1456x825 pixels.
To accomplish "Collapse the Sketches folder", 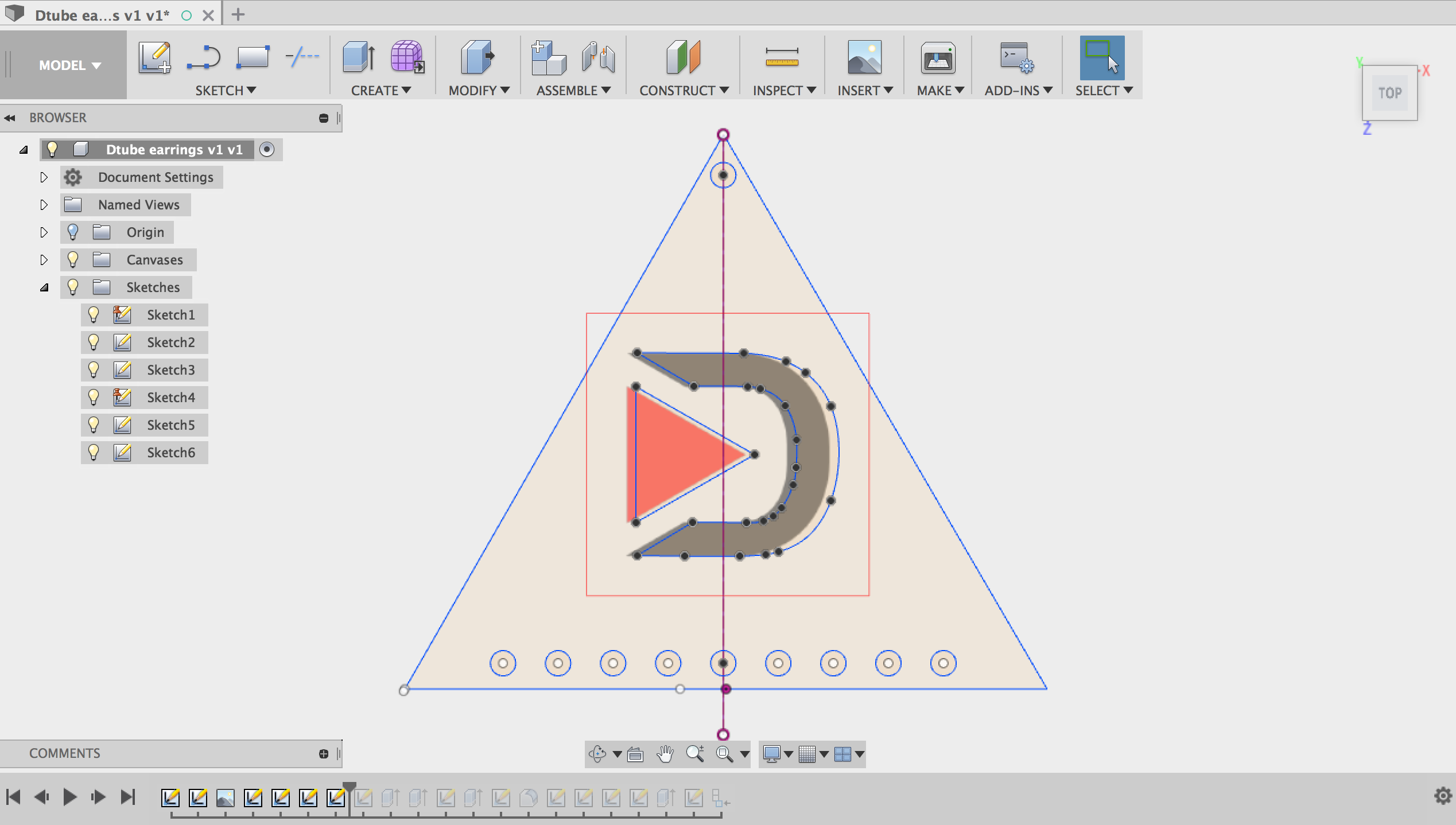I will (x=44, y=287).
